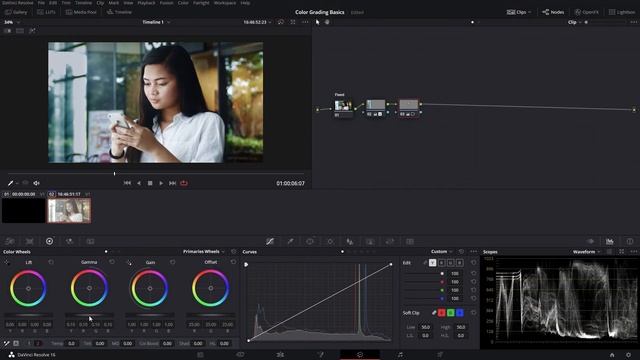
Task: Open the Blur palette icon
Action: (x=350, y=241)
